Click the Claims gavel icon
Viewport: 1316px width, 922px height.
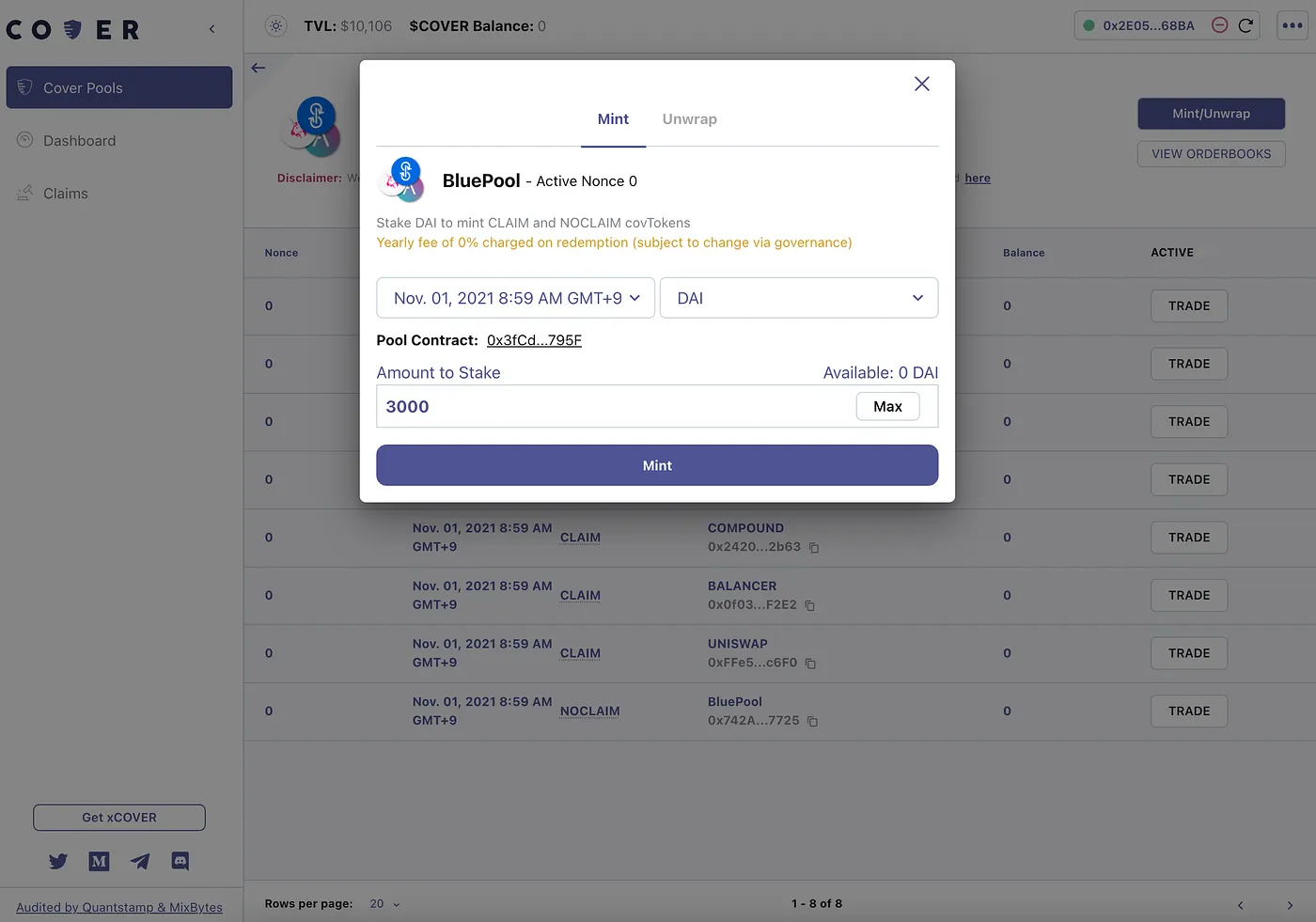[x=24, y=193]
